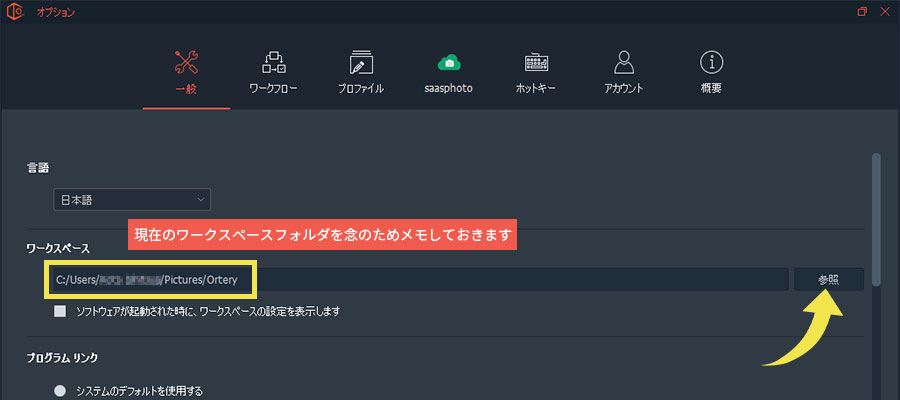The image size is (900, 400).
Task: Click the saasphoto green cloud icon
Action: click(448, 62)
